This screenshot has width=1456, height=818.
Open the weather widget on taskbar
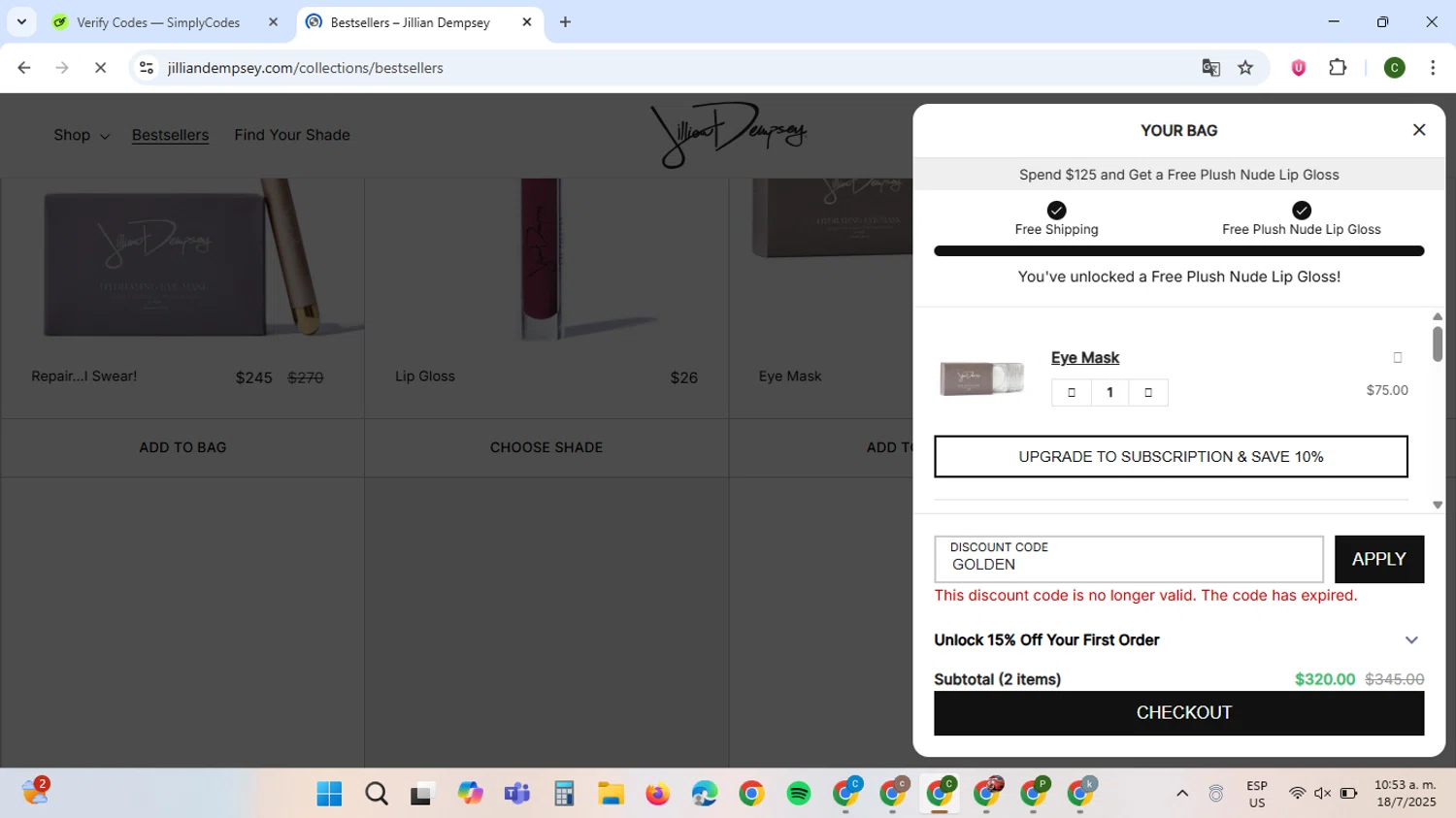[x=36, y=792]
